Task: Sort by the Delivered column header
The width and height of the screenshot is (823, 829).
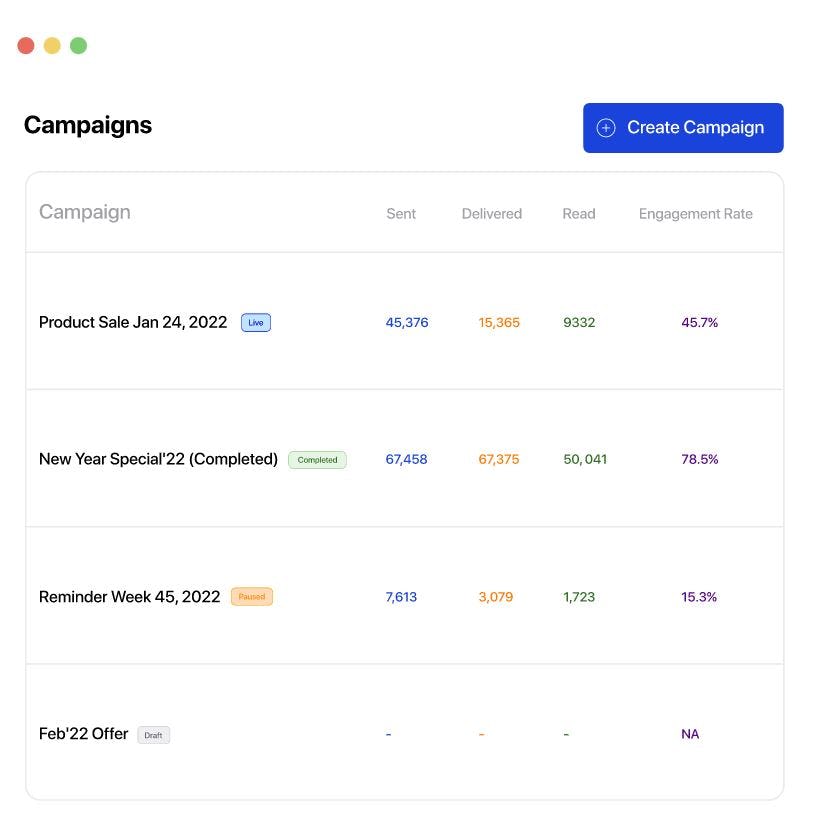Action: point(491,213)
